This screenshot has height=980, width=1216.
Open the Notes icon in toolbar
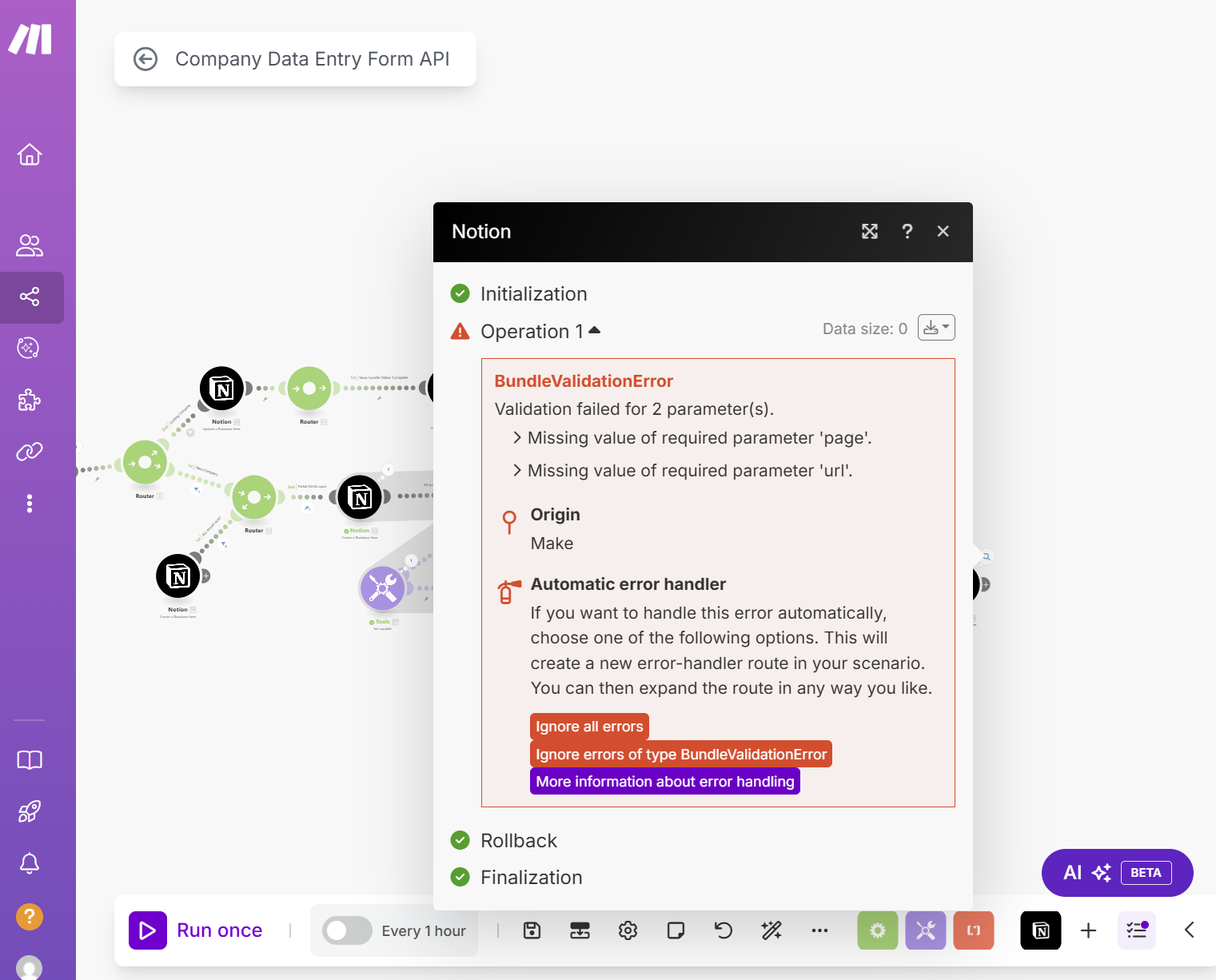[676, 930]
